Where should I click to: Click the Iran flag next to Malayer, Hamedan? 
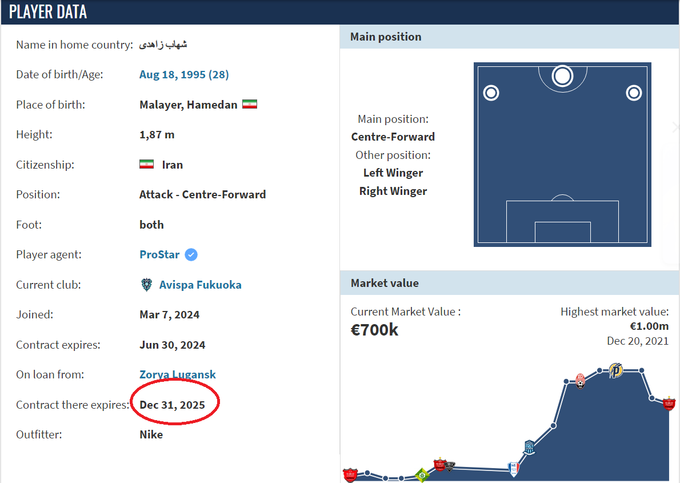point(249,105)
